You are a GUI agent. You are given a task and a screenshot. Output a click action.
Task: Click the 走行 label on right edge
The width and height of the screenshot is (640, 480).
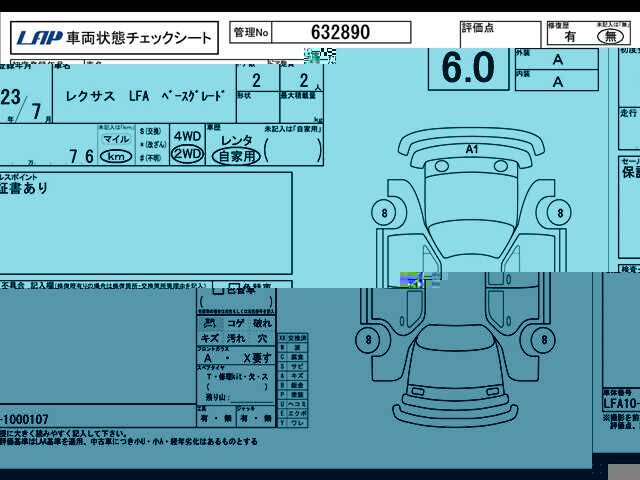[629, 113]
